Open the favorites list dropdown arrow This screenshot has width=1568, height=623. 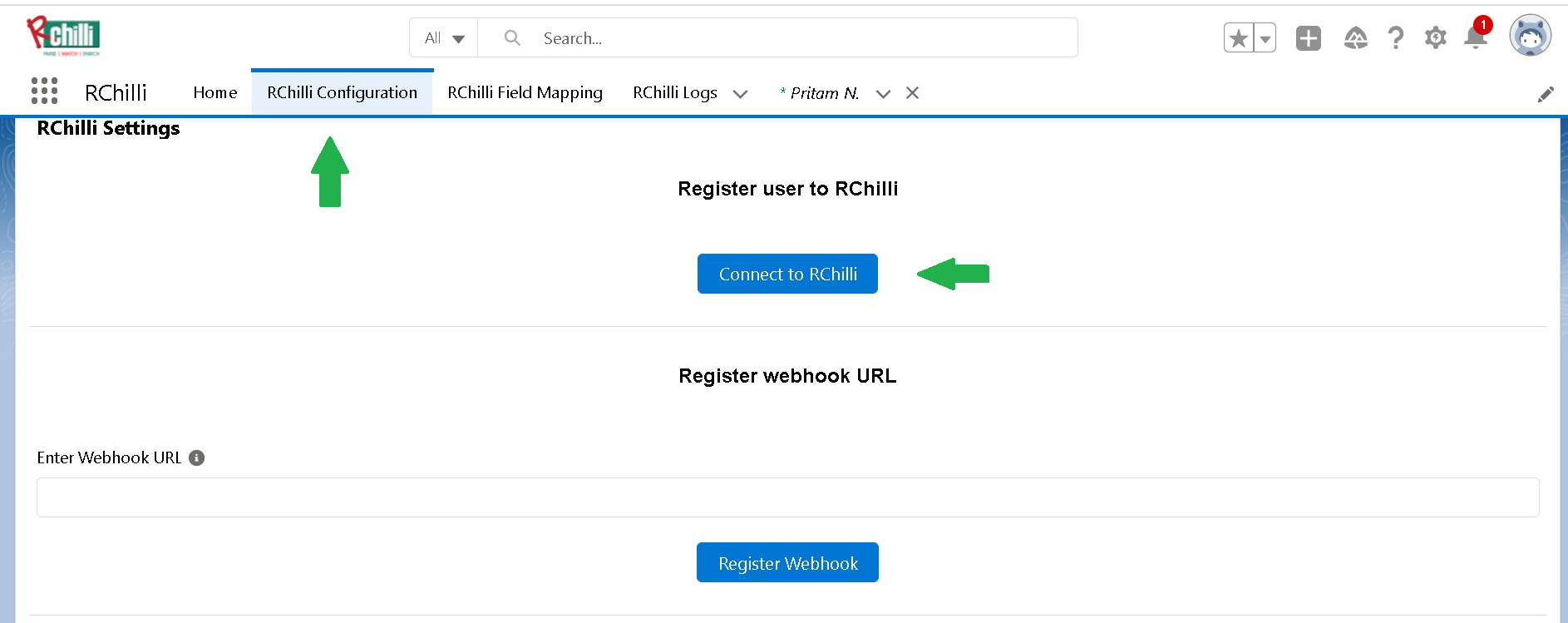(1265, 38)
